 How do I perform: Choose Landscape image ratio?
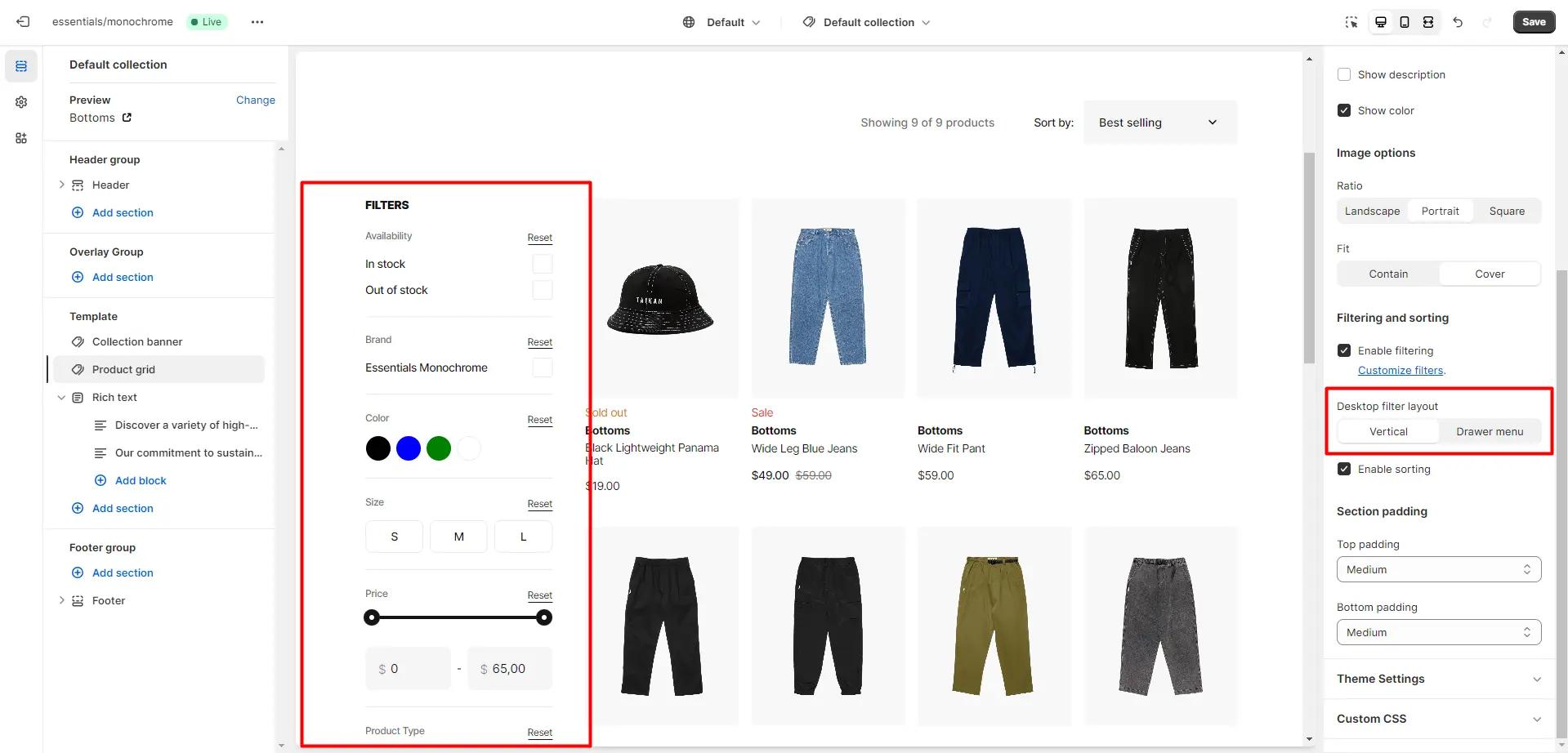click(1372, 211)
